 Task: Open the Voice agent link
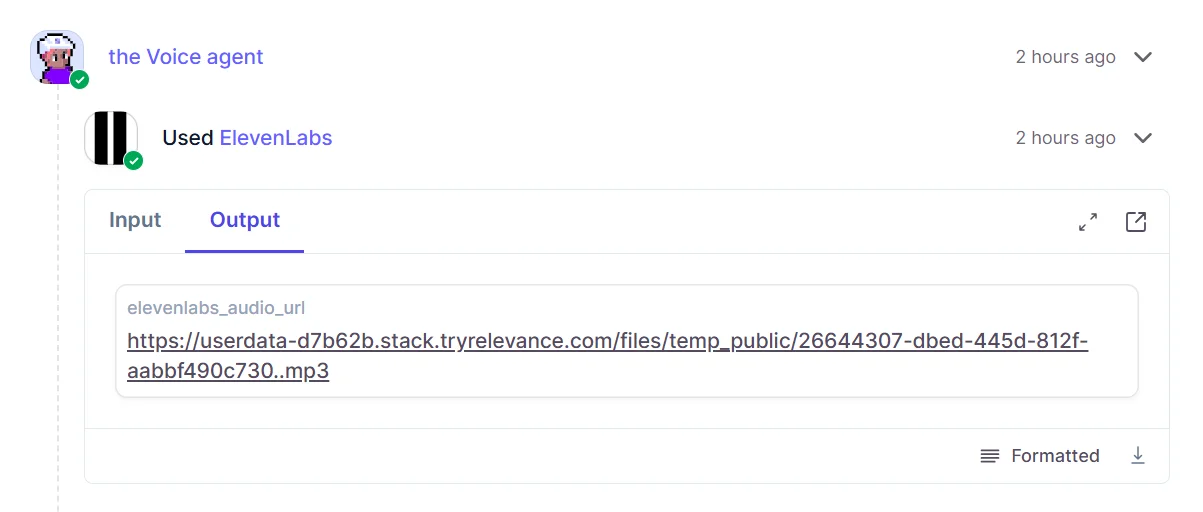186,57
